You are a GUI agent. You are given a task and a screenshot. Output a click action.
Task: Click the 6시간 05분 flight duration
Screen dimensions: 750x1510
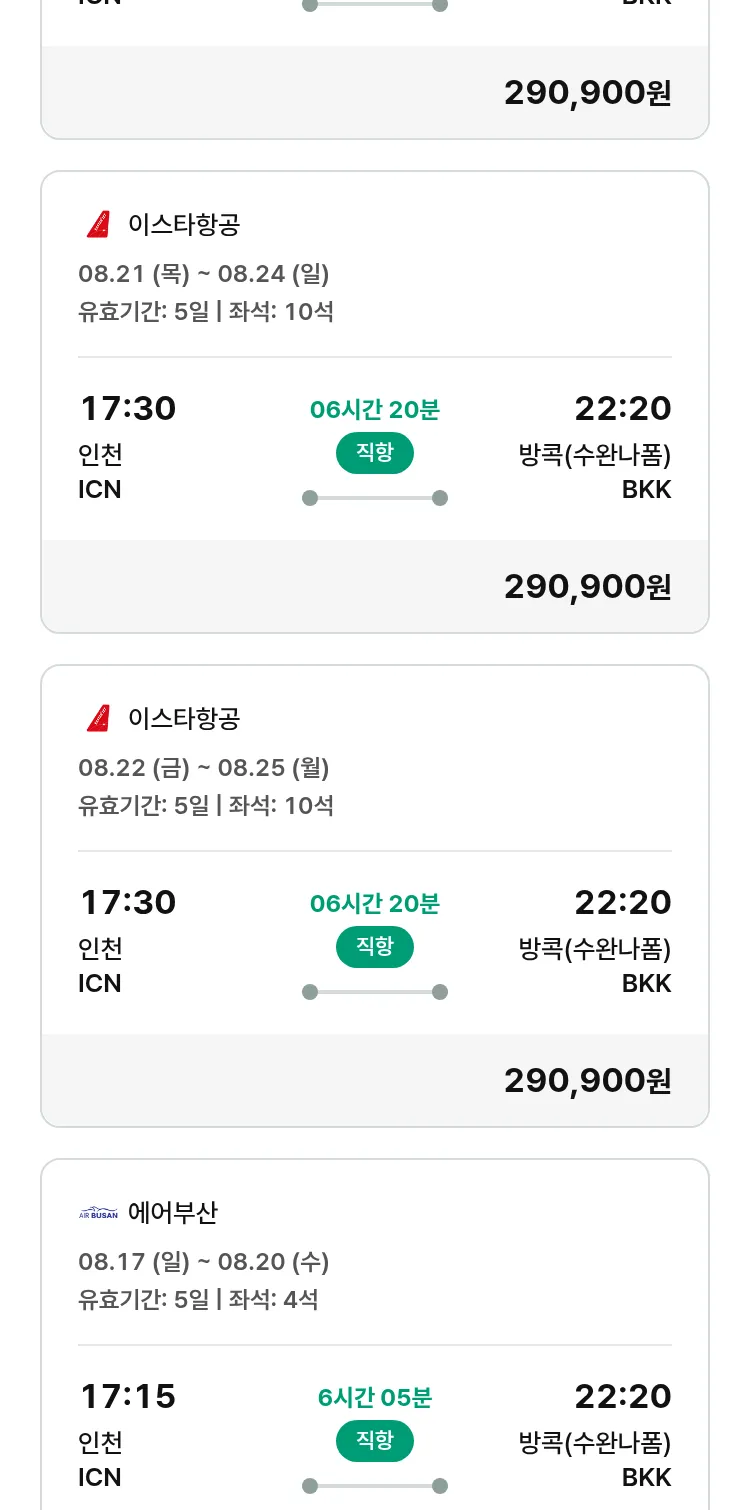point(374,1398)
